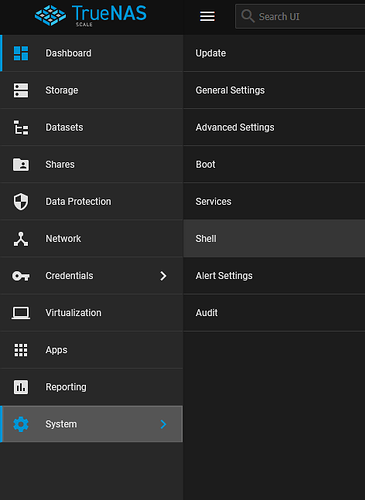Click the Apps grid icon

coord(21,350)
